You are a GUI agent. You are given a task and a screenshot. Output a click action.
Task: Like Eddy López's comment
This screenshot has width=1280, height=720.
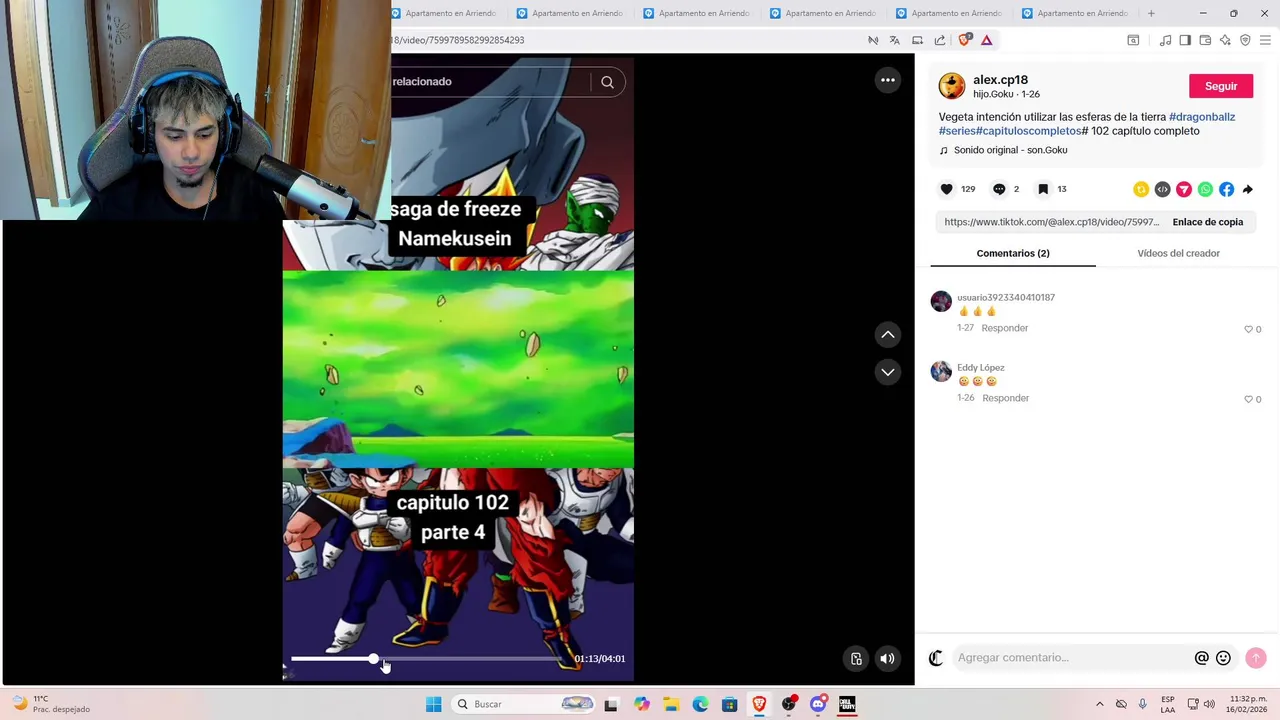(x=1248, y=399)
